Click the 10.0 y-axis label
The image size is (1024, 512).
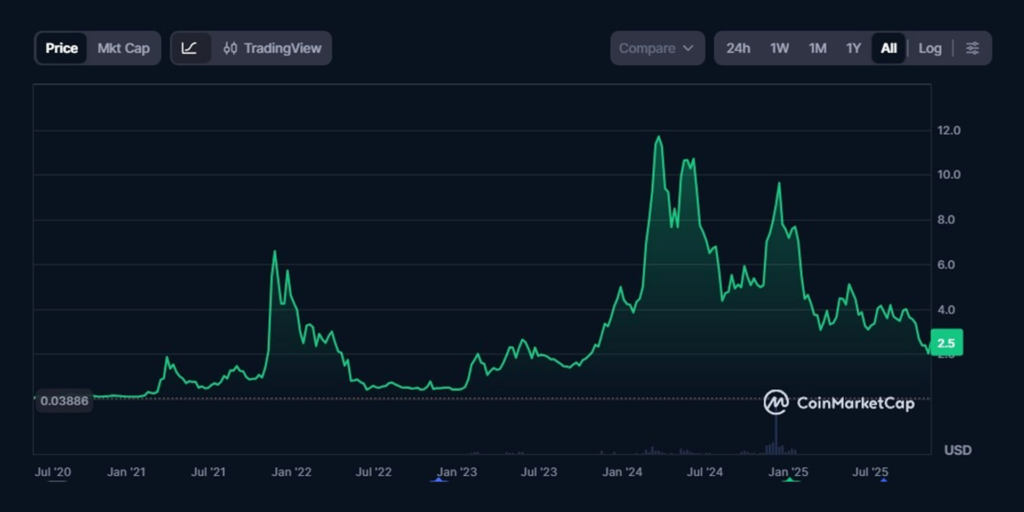click(948, 174)
